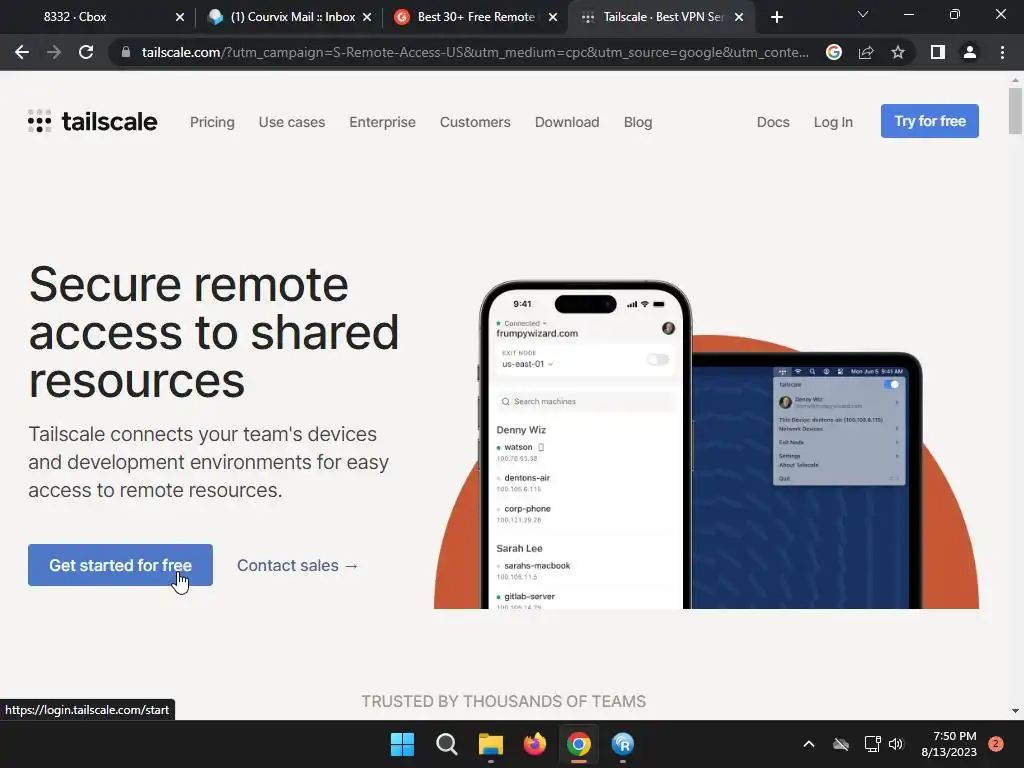Click the cloud sync tray icon

point(841,744)
